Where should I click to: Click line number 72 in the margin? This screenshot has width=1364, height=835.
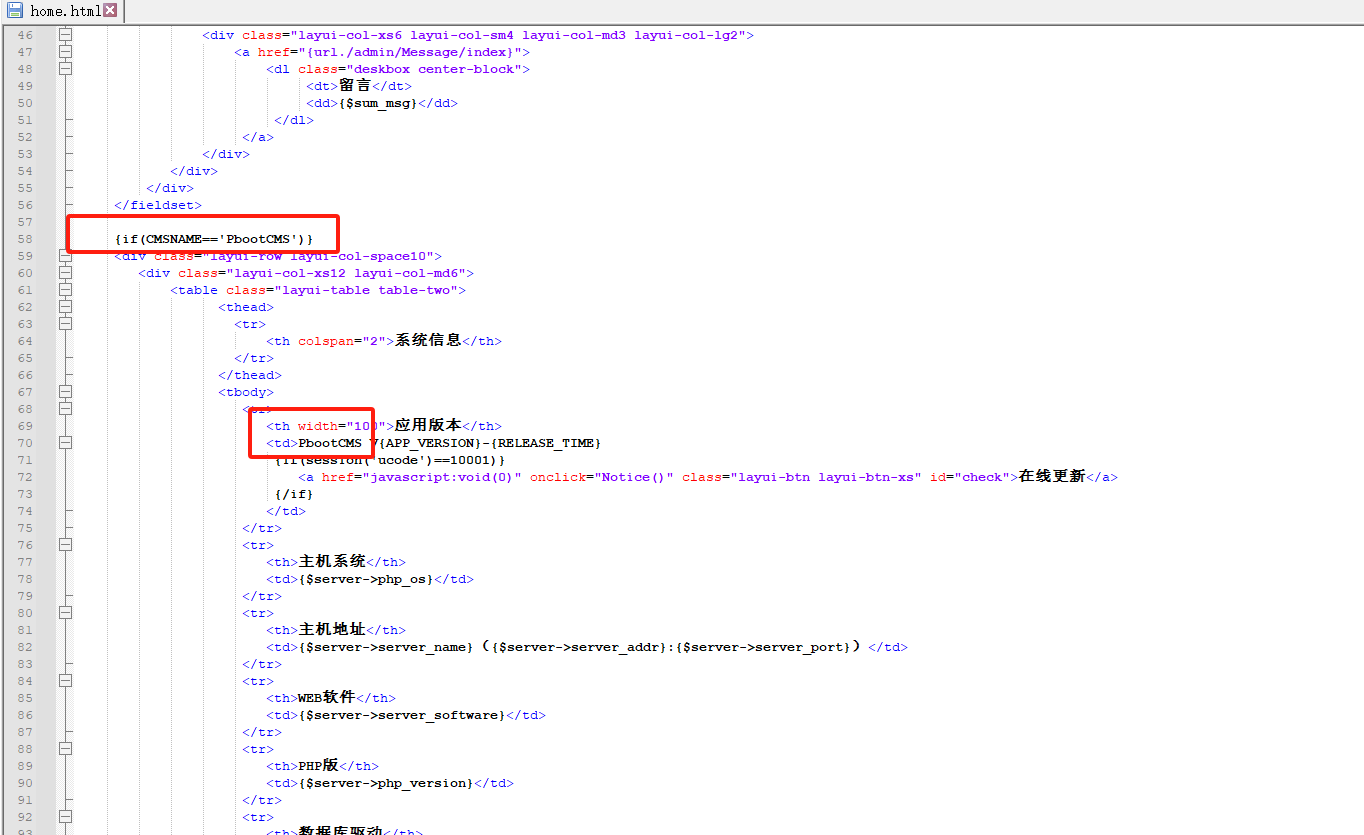[x=25, y=477]
